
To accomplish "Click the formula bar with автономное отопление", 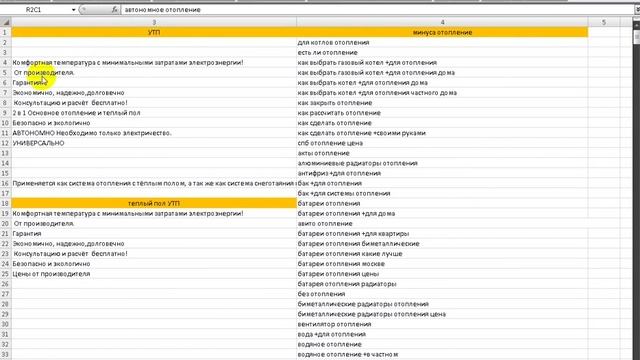I will pyautogui.click(x=377, y=9).
